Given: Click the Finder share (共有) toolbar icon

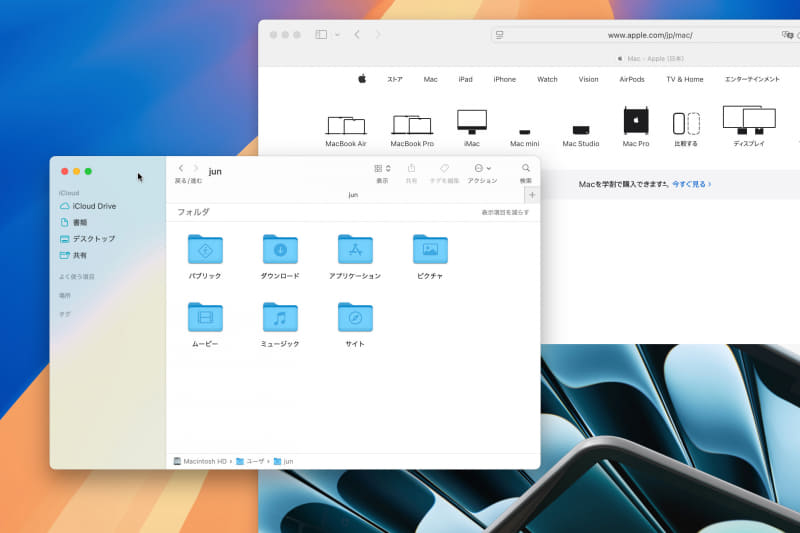Looking at the screenshot, I should [x=411, y=168].
